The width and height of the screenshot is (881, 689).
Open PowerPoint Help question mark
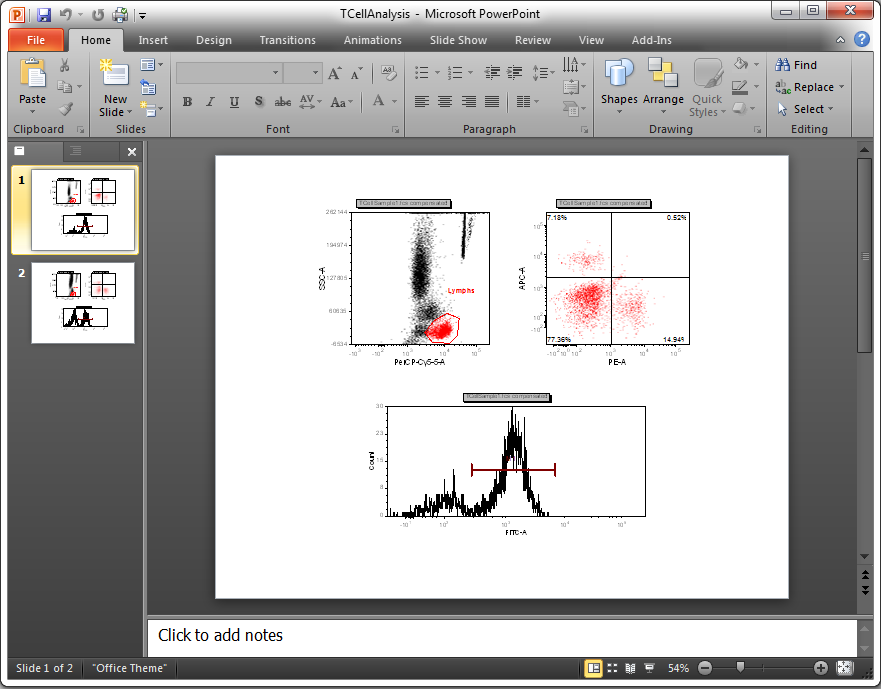tap(861, 39)
